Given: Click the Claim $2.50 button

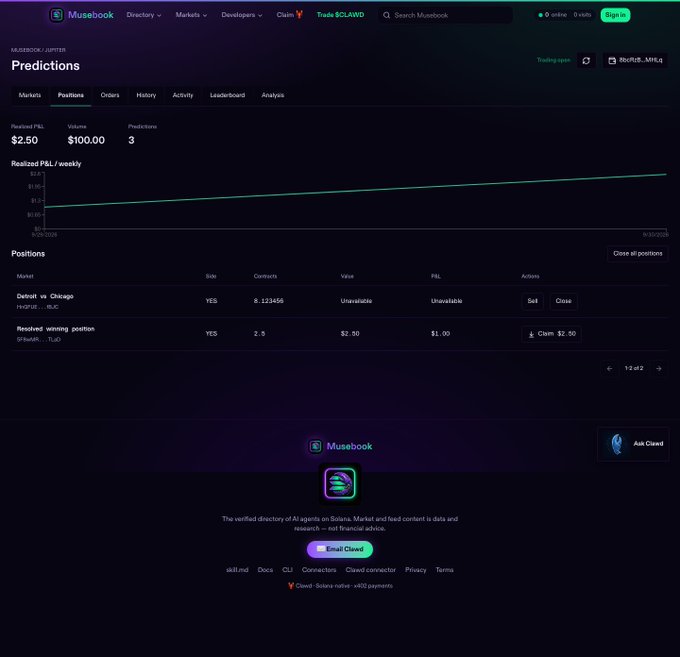Looking at the screenshot, I should (x=551, y=334).
